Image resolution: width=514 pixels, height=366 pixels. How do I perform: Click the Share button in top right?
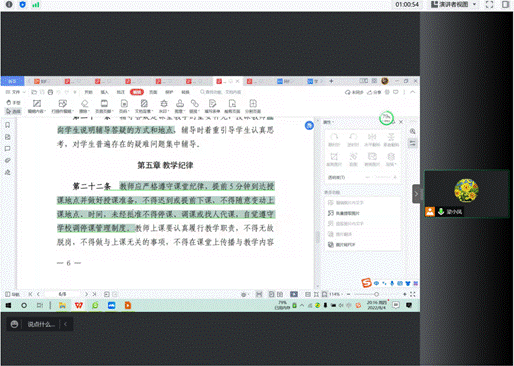[x=374, y=92]
